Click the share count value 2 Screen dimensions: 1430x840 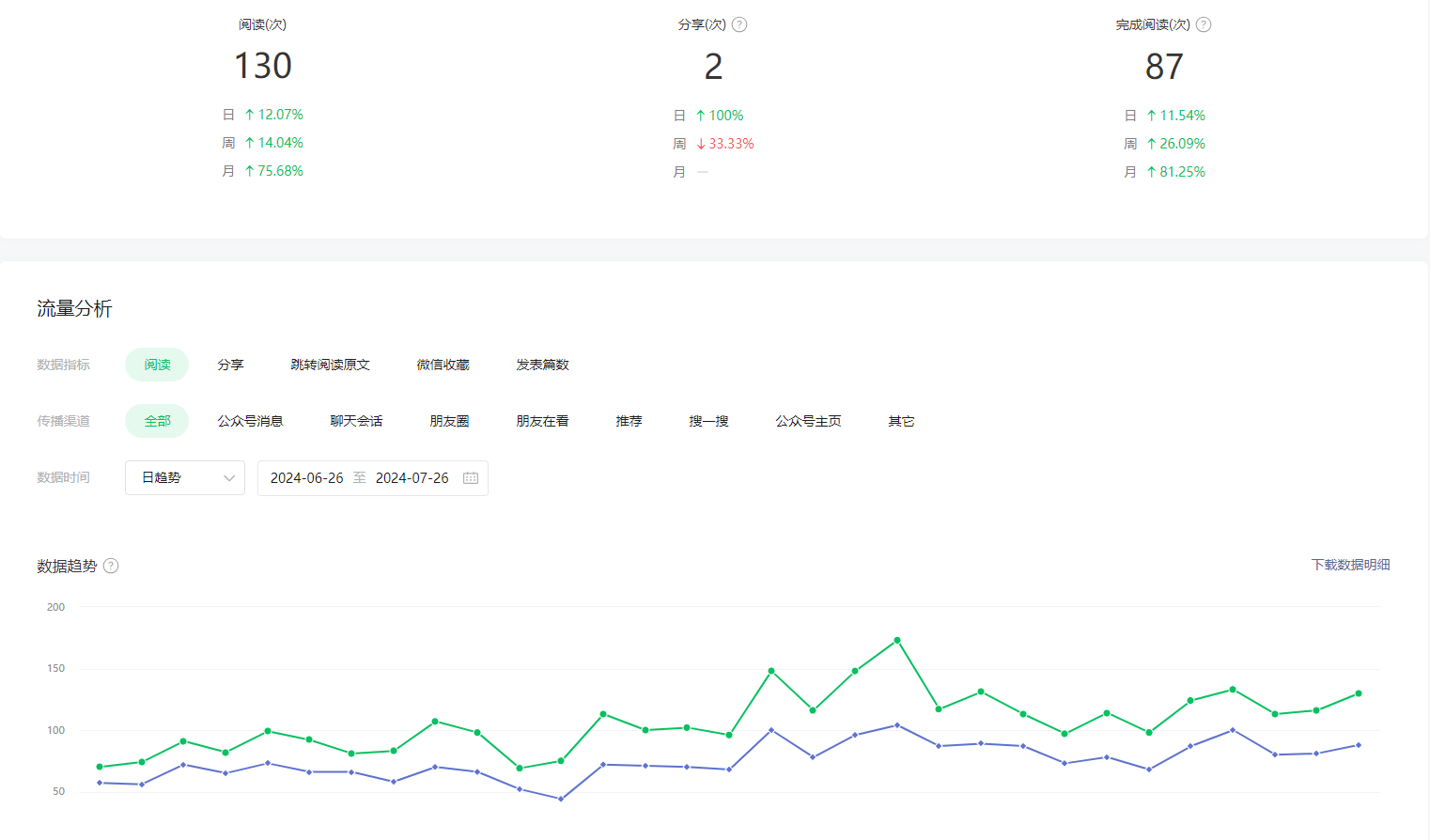(x=714, y=67)
